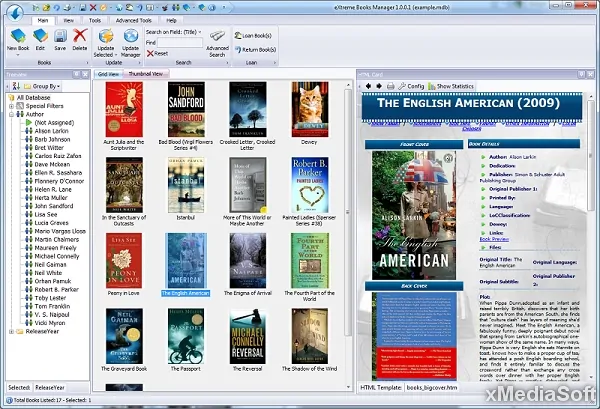Open the quick access toolbar customize arrow

point(224,7)
